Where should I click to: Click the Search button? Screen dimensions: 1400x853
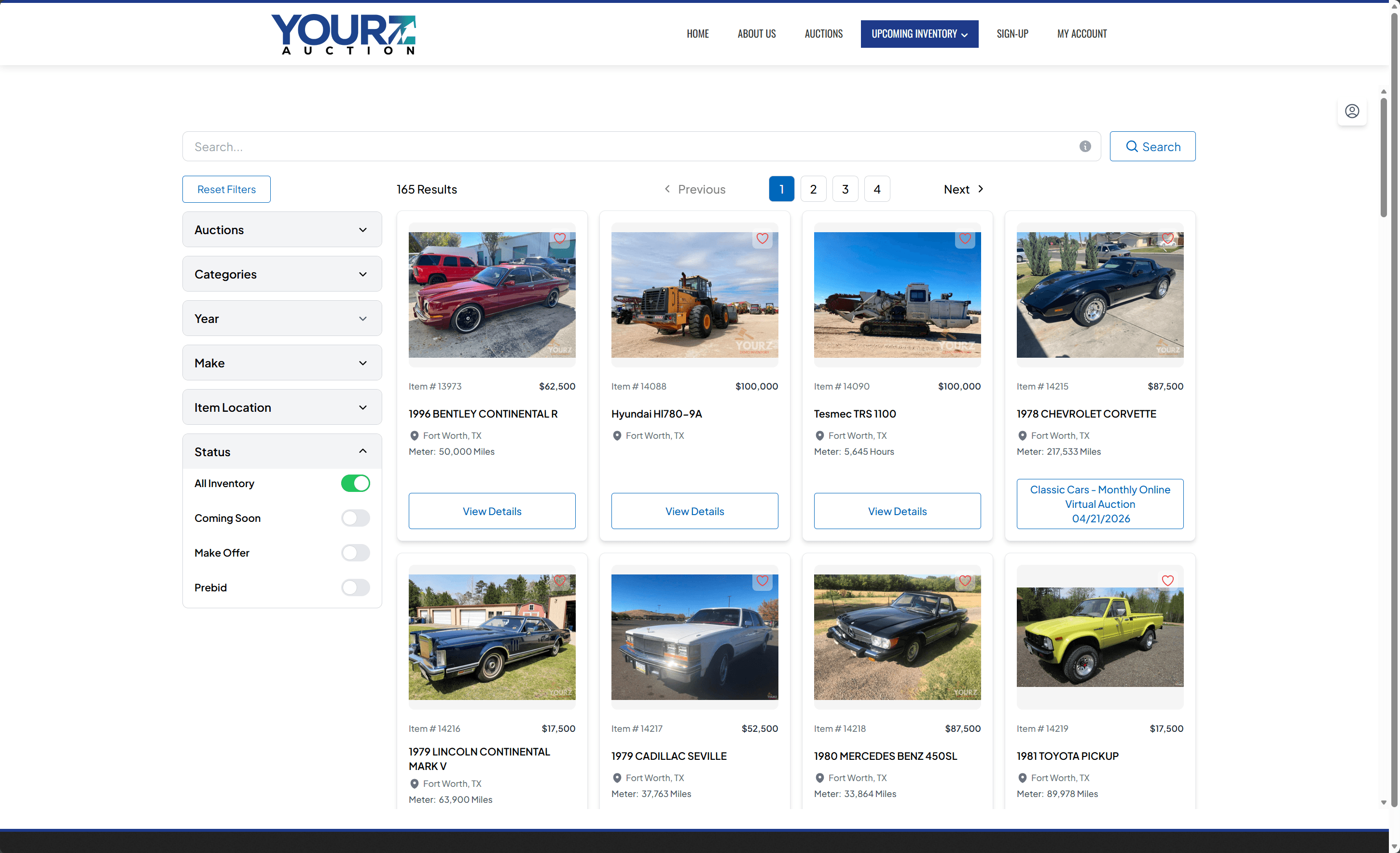[1152, 147]
